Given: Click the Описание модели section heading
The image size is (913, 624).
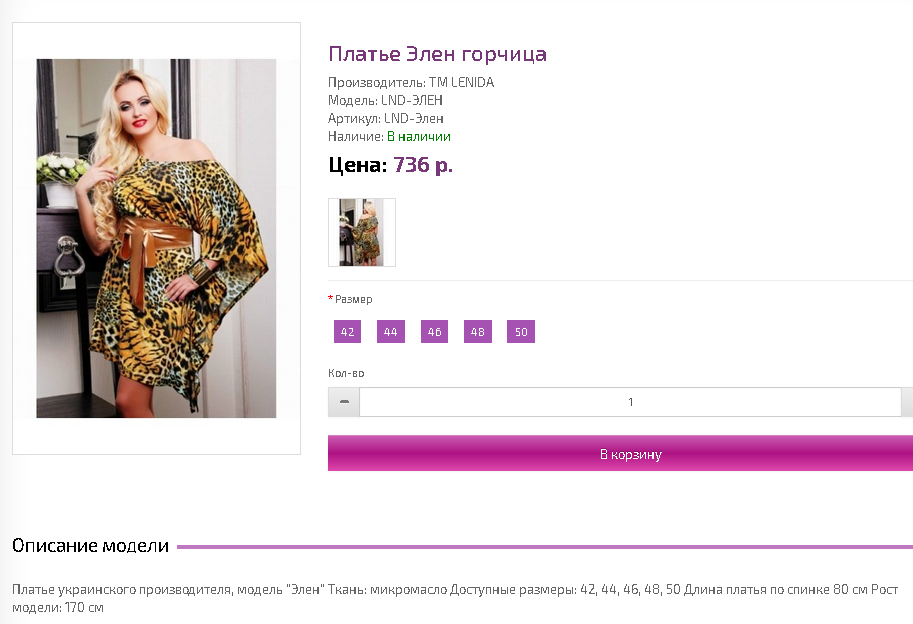Looking at the screenshot, I should tap(90, 546).
